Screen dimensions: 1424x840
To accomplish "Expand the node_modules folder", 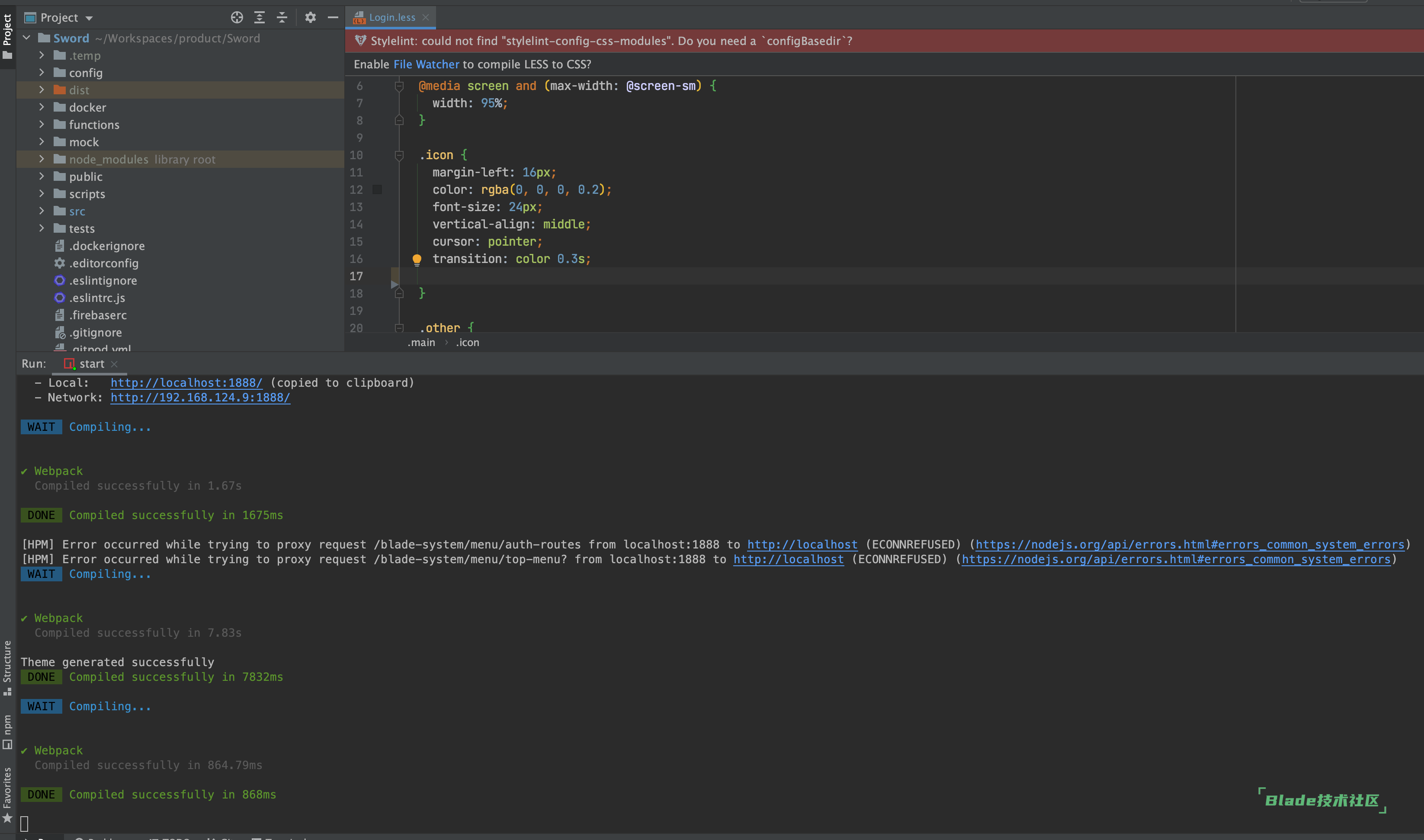I will pos(42,159).
